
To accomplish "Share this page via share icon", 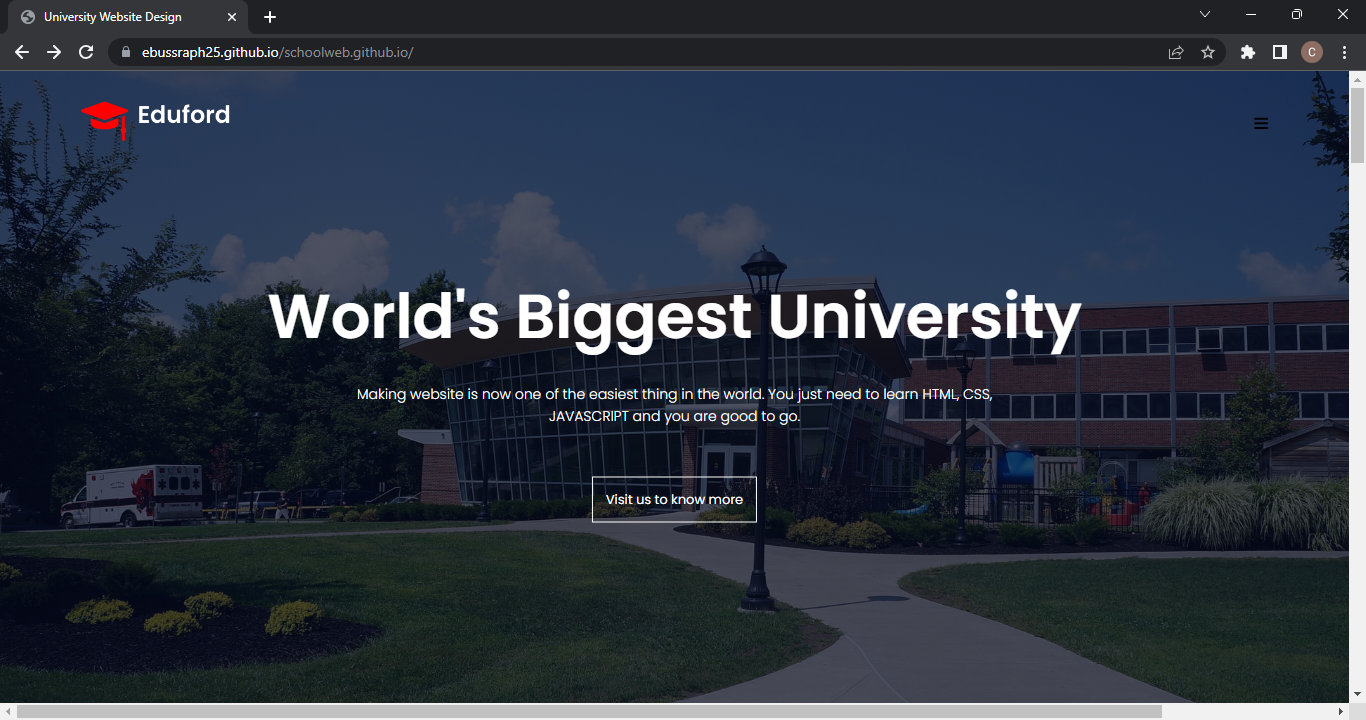I will coord(1176,52).
